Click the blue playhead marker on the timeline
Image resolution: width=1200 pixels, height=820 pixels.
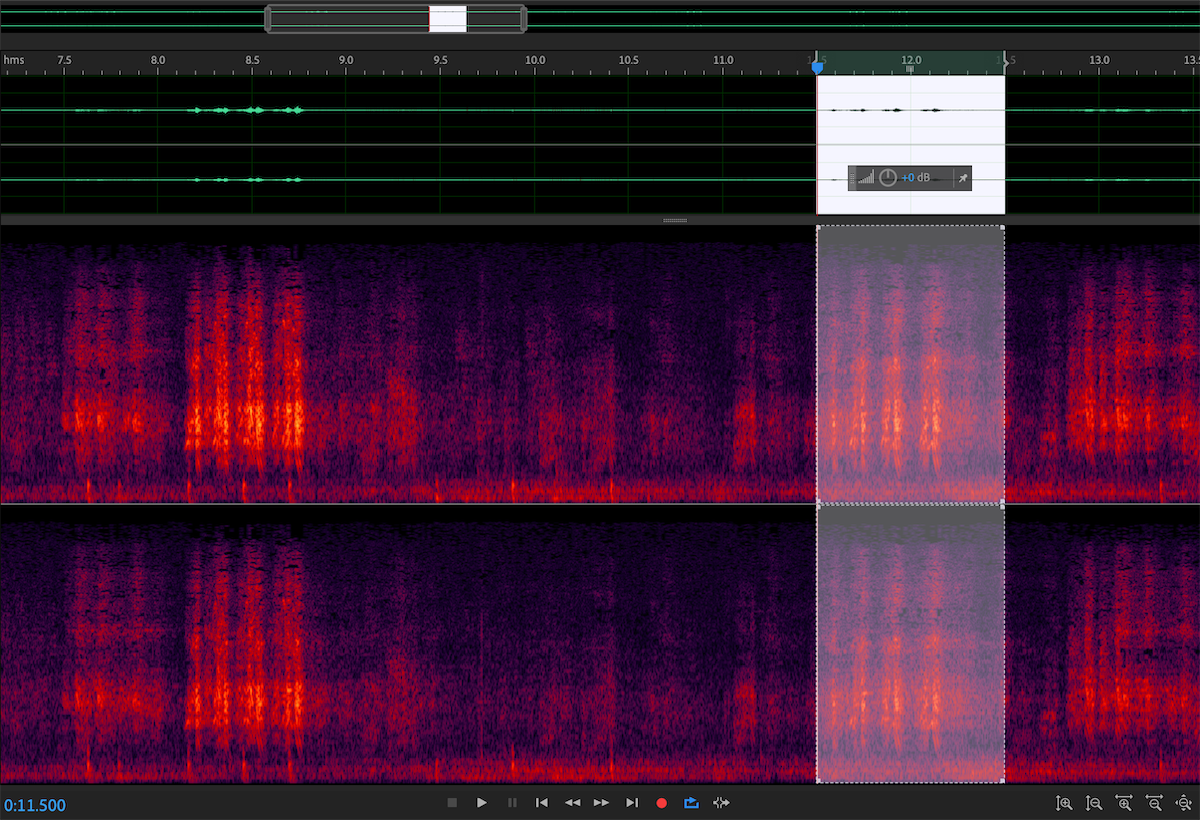pos(818,66)
